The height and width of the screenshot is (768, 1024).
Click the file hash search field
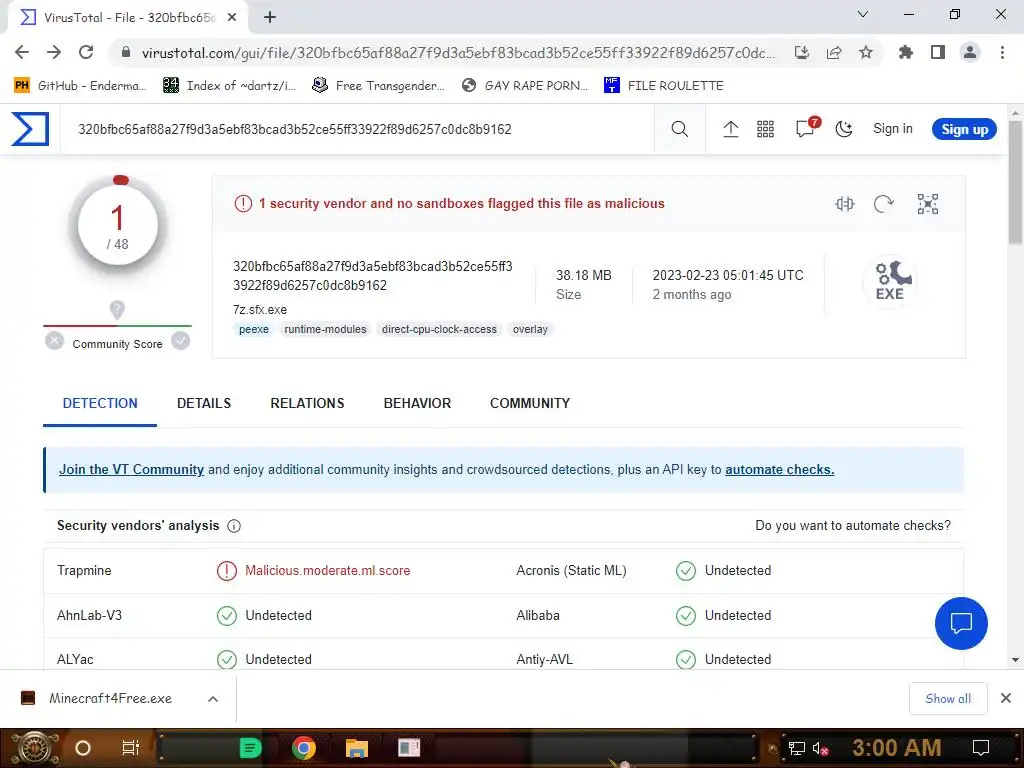coord(357,129)
